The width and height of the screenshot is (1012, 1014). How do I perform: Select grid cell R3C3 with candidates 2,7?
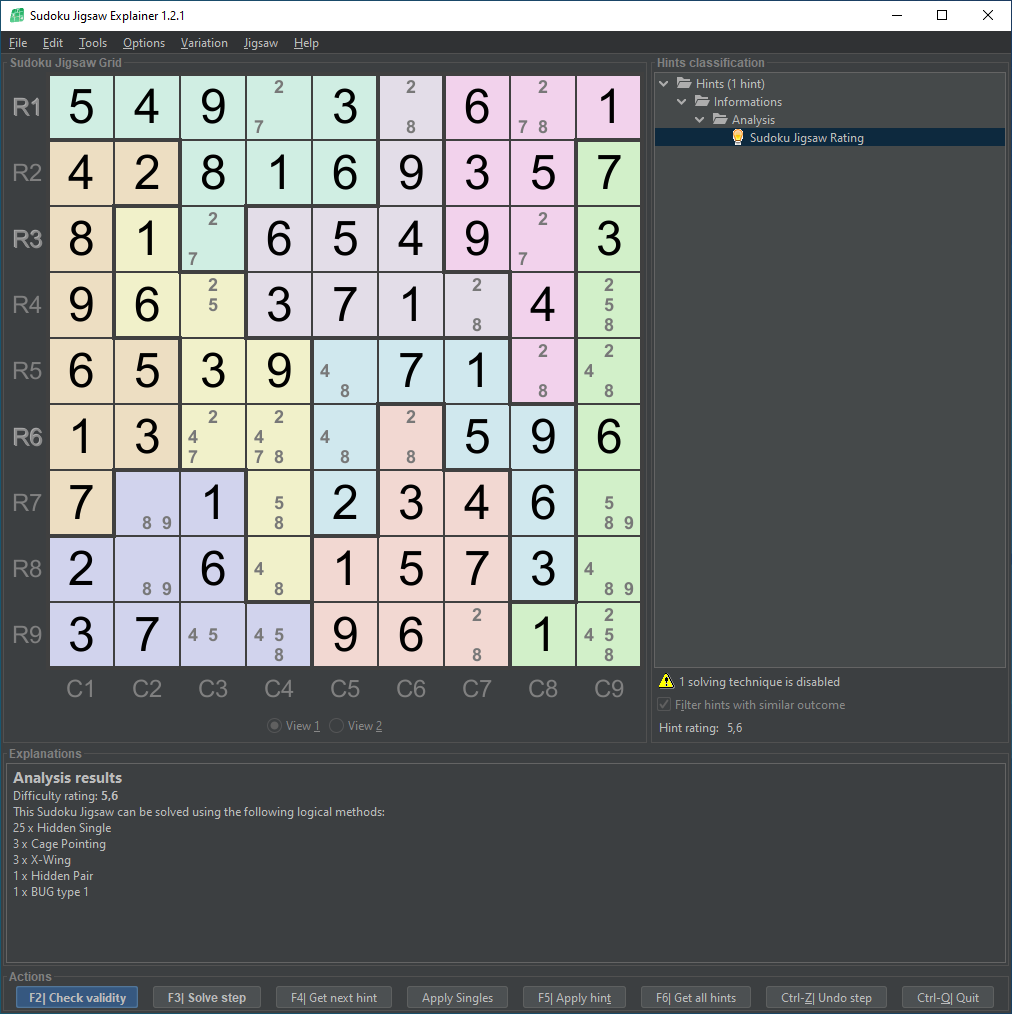(x=213, y=239)
